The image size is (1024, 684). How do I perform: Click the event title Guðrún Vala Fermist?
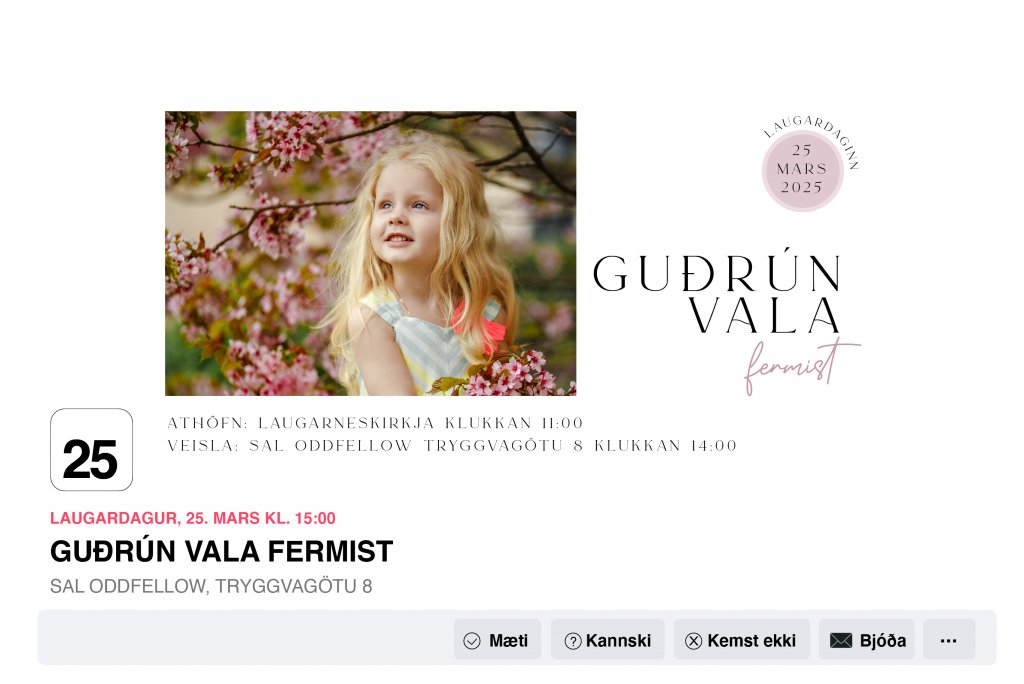(221, 551)
